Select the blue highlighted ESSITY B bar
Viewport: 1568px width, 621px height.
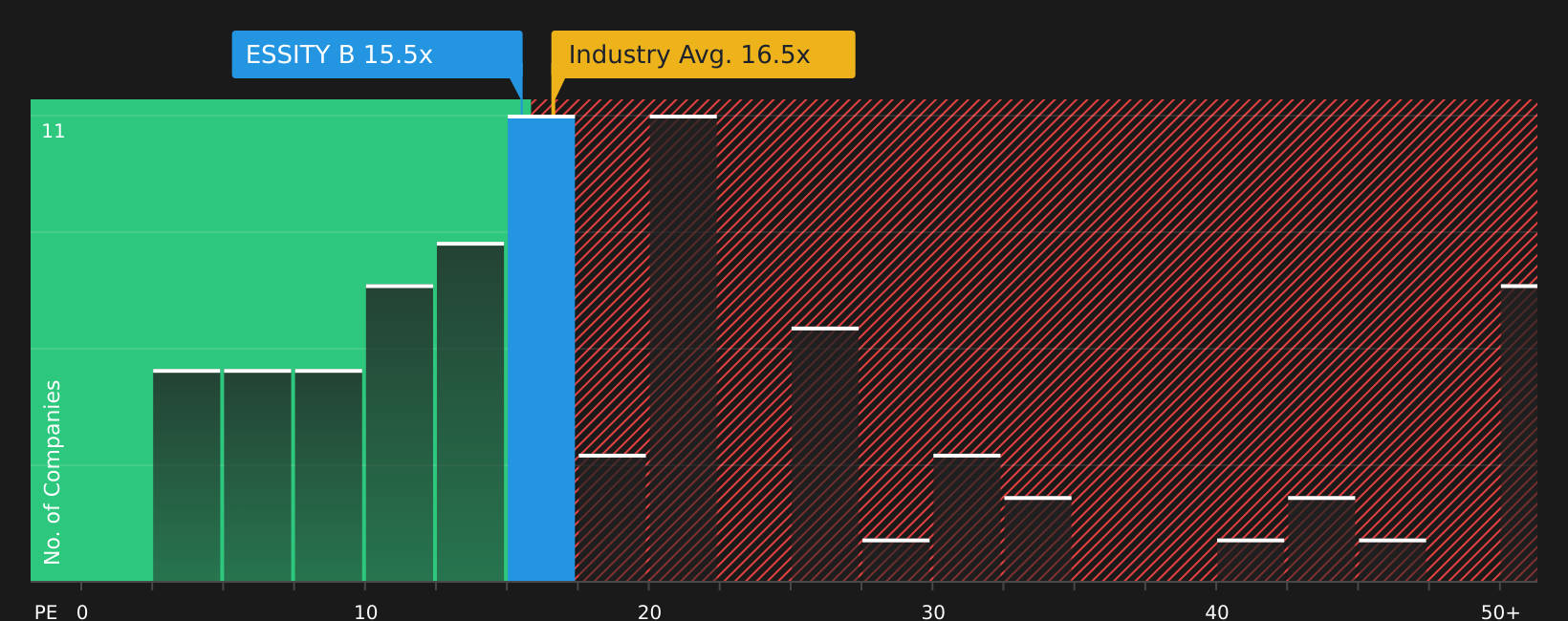(541, 349)
